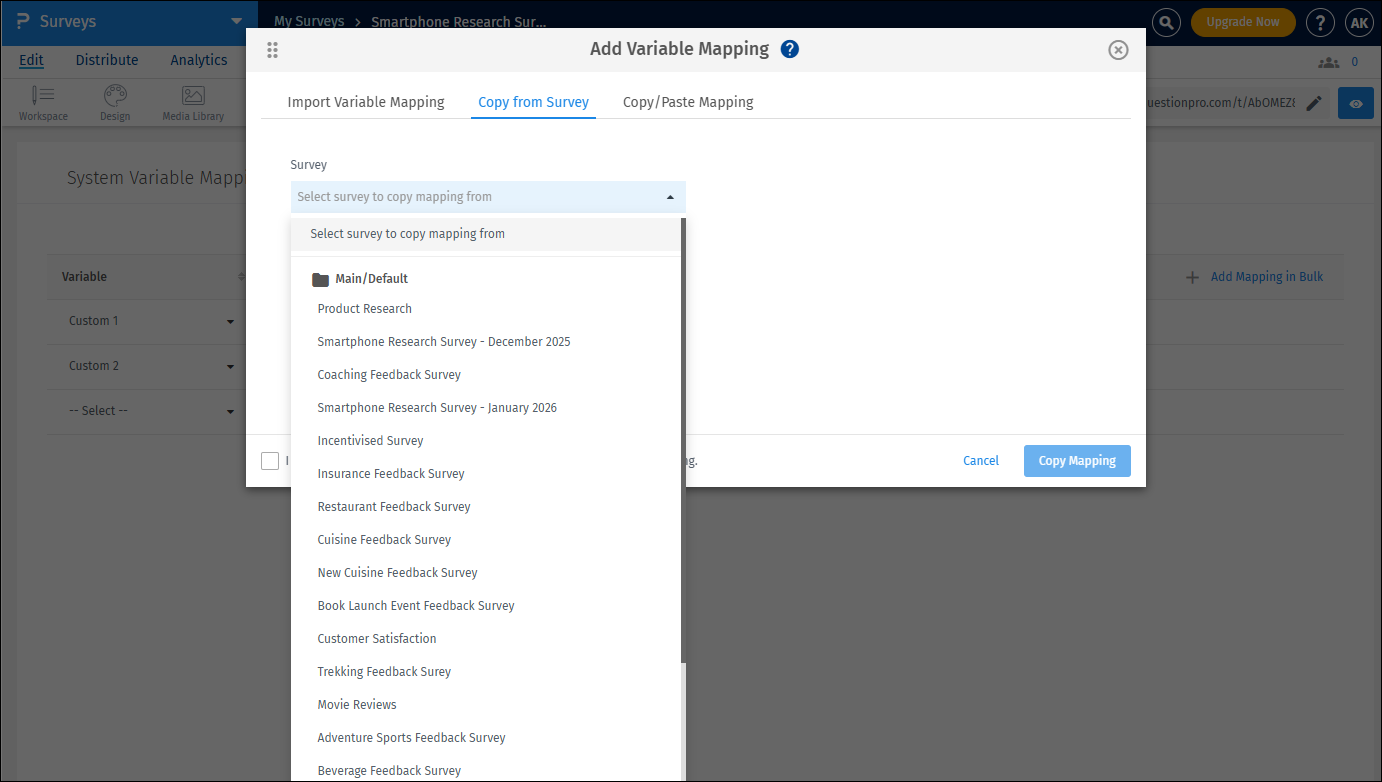Click the collaborators icon showing 0
Viewport: 1382px width, 782px height.
coord(1330,61)
